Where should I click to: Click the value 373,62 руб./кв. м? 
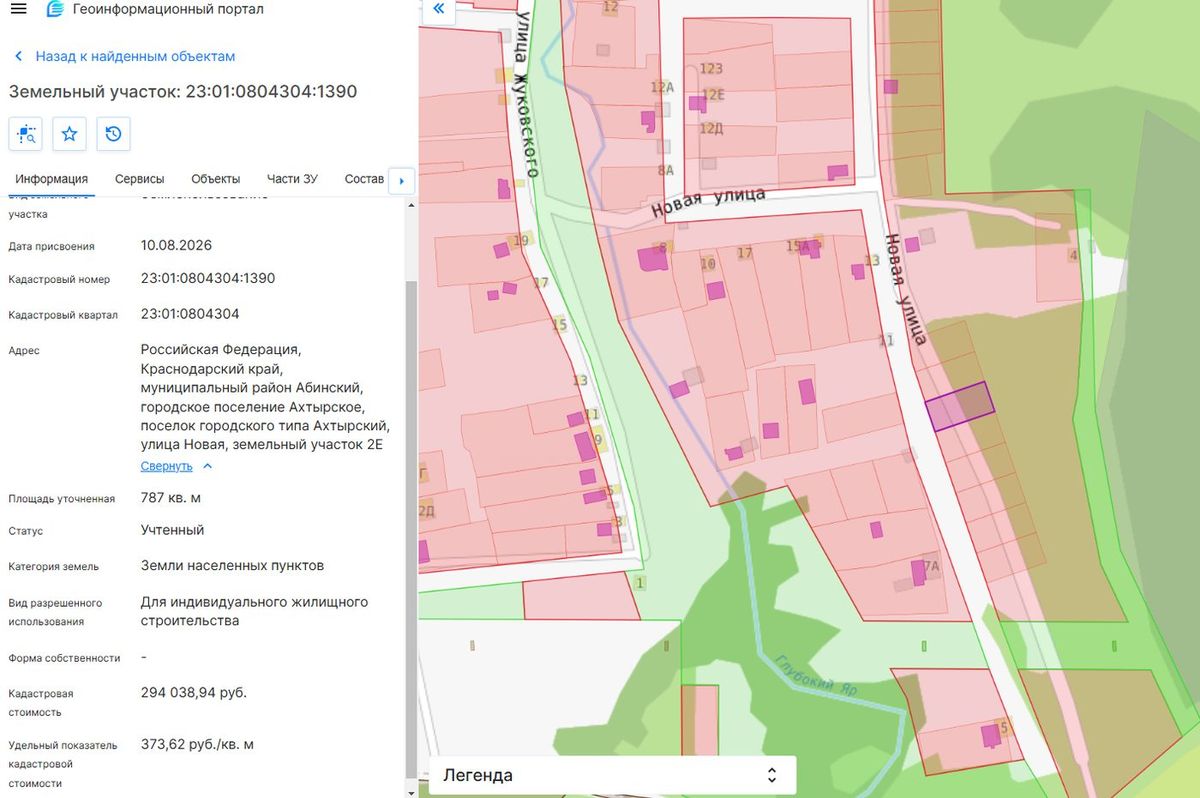(198, 744)
